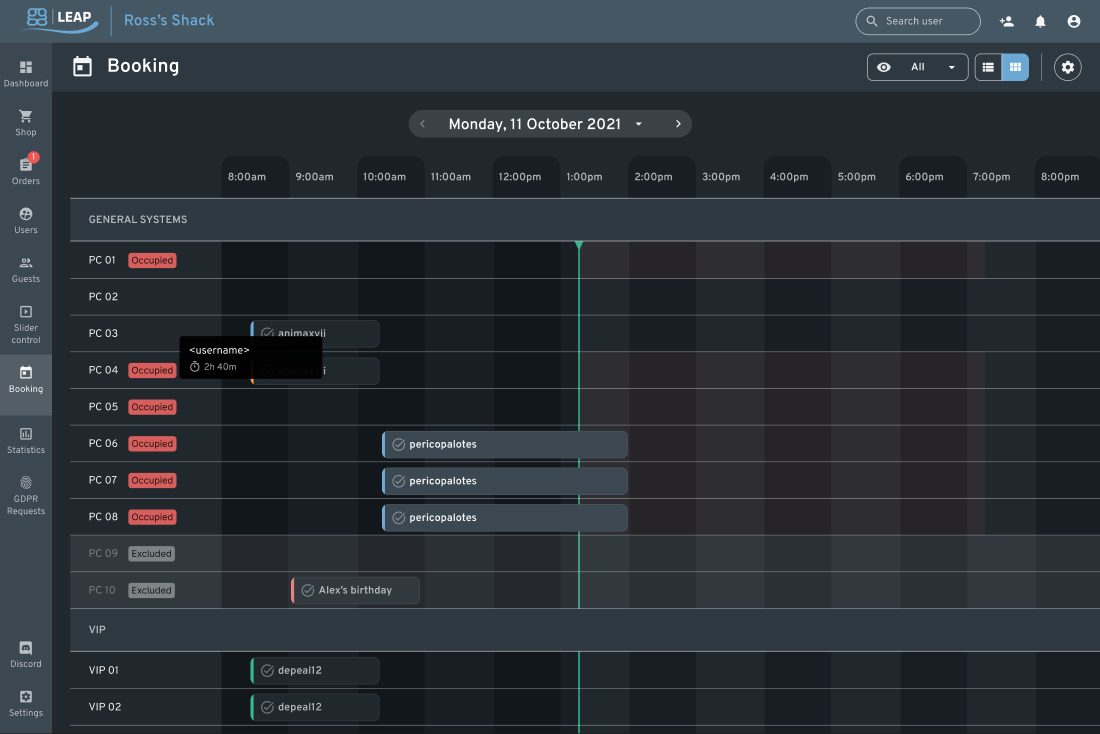
Task: Open the account profile icon
Action: [x=1073, y=21]
